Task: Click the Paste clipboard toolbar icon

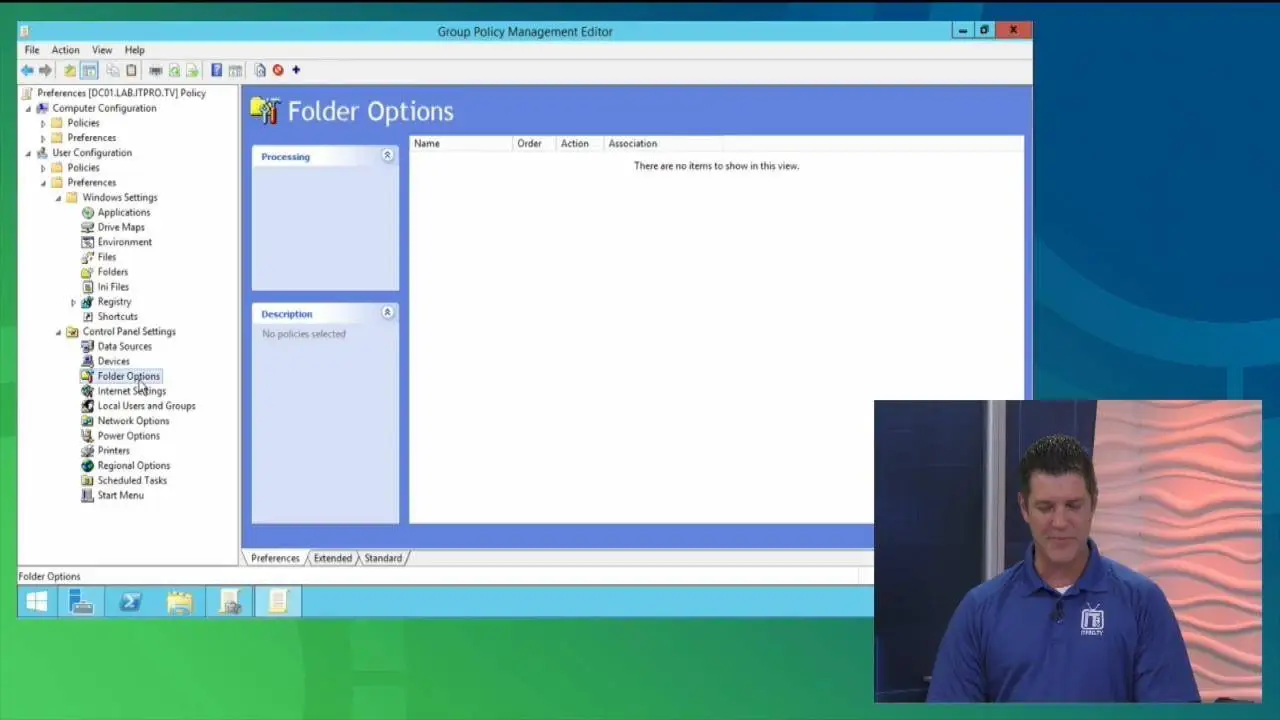Action: click(131, 70)
